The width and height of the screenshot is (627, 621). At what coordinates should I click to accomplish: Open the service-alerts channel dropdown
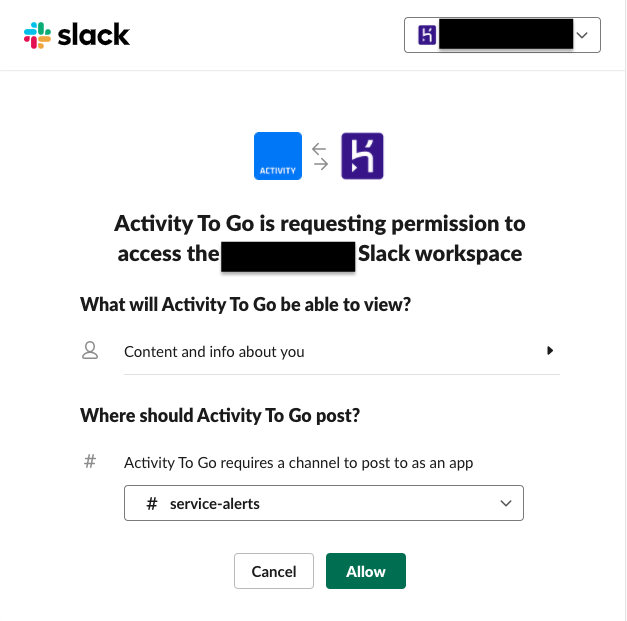[x=323, y=504]
